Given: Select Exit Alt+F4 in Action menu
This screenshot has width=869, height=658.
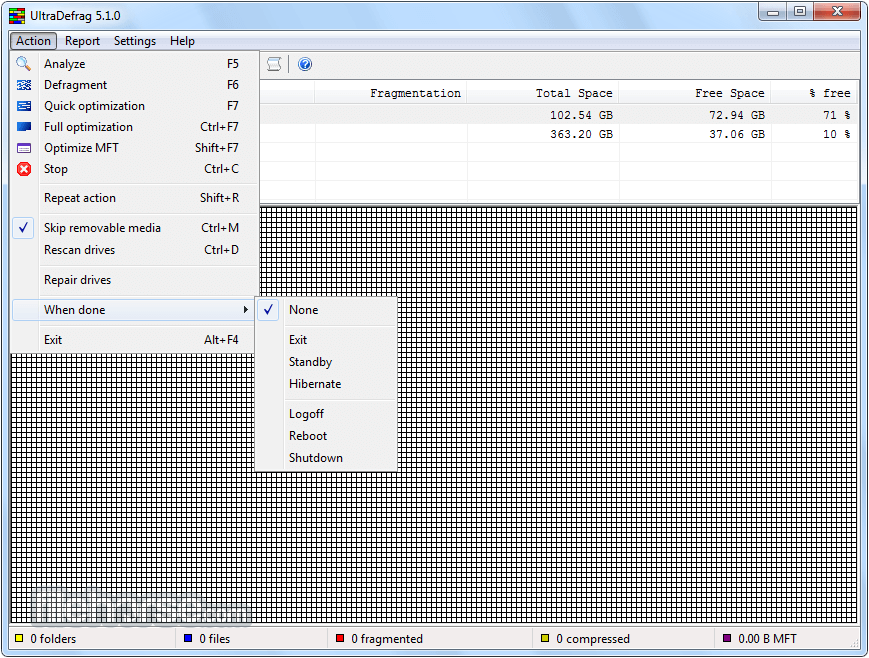Looking at the screenshot, I should coord(134,340).
